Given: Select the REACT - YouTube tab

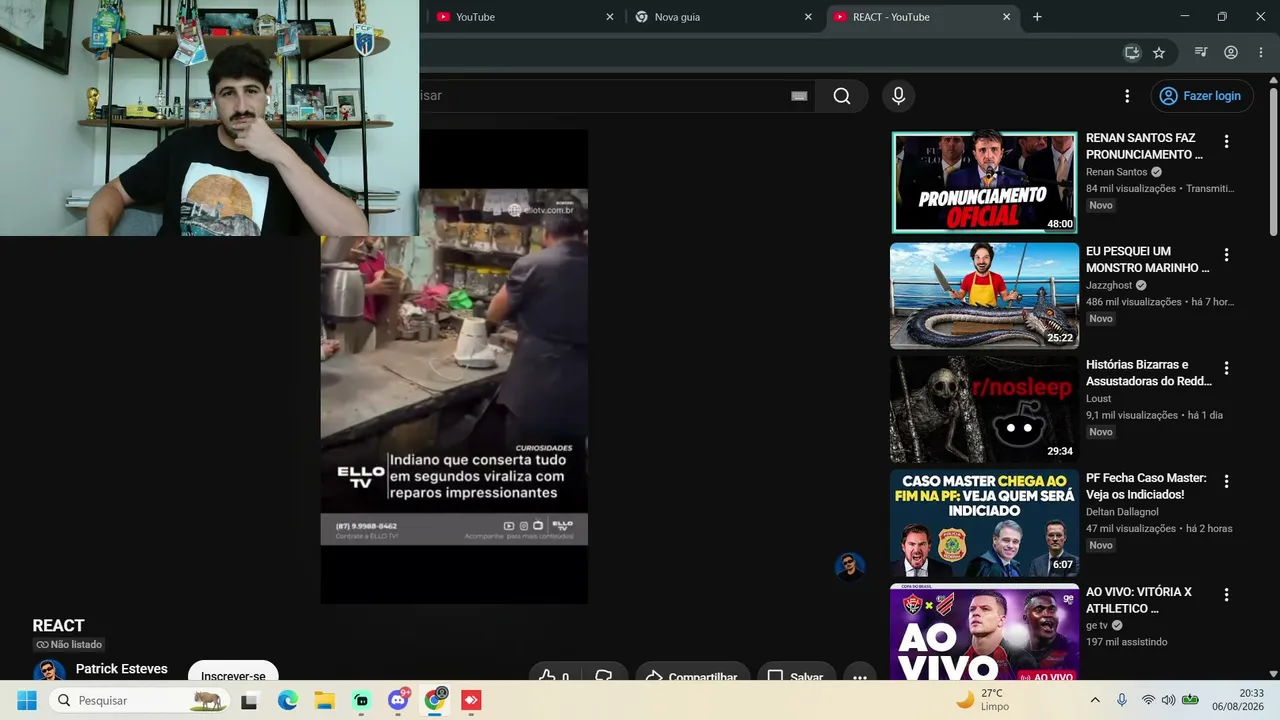Looking at the screenshot, I should coord(924,17).
